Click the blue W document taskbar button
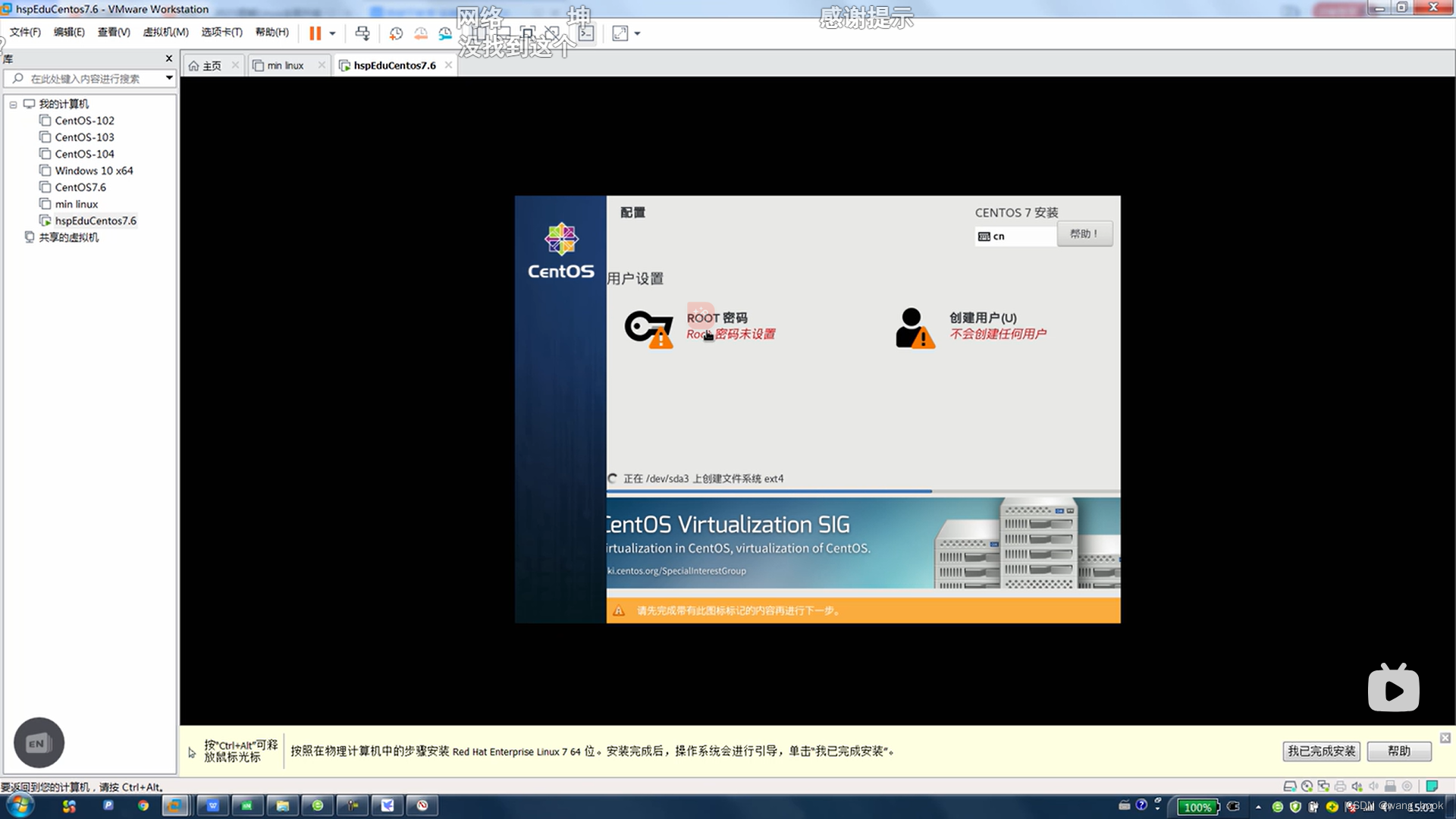This screenshot has height=819, width=1456. point(212,805)
